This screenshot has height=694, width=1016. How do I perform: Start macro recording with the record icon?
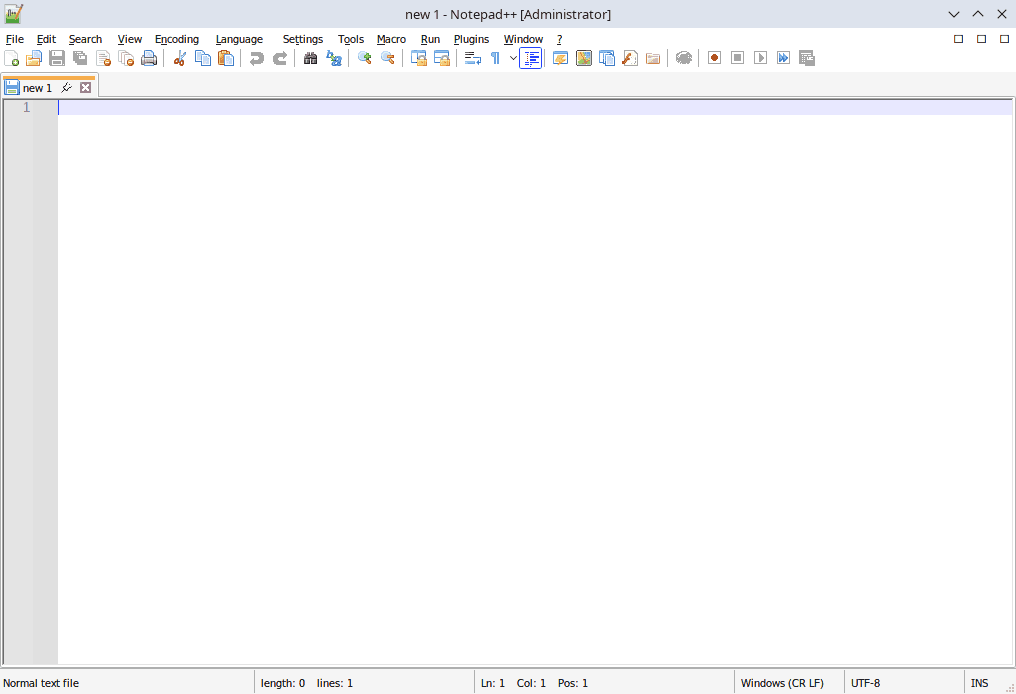tap(714, 58)
